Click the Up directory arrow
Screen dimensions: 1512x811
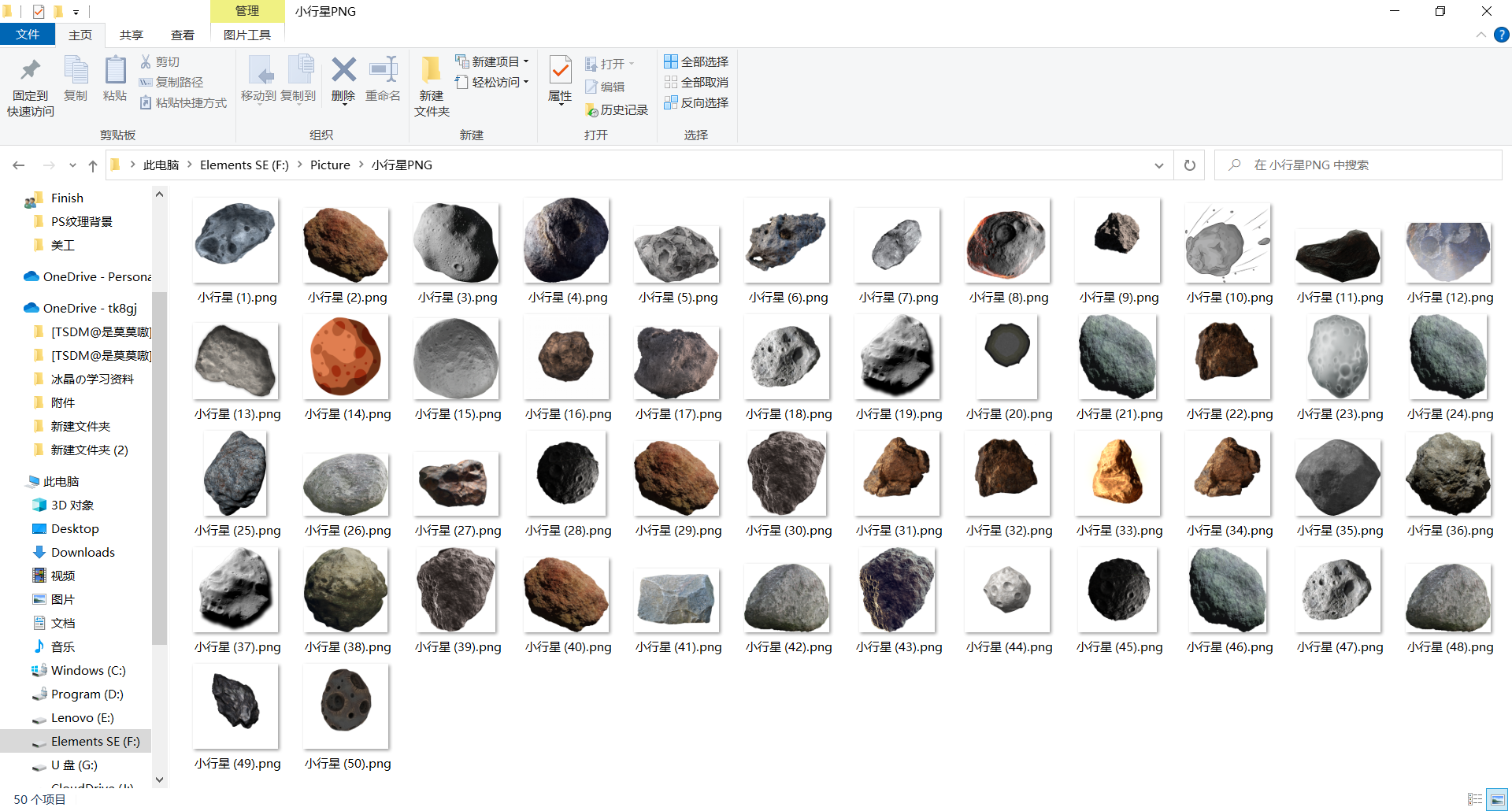(x=93, y=165)
